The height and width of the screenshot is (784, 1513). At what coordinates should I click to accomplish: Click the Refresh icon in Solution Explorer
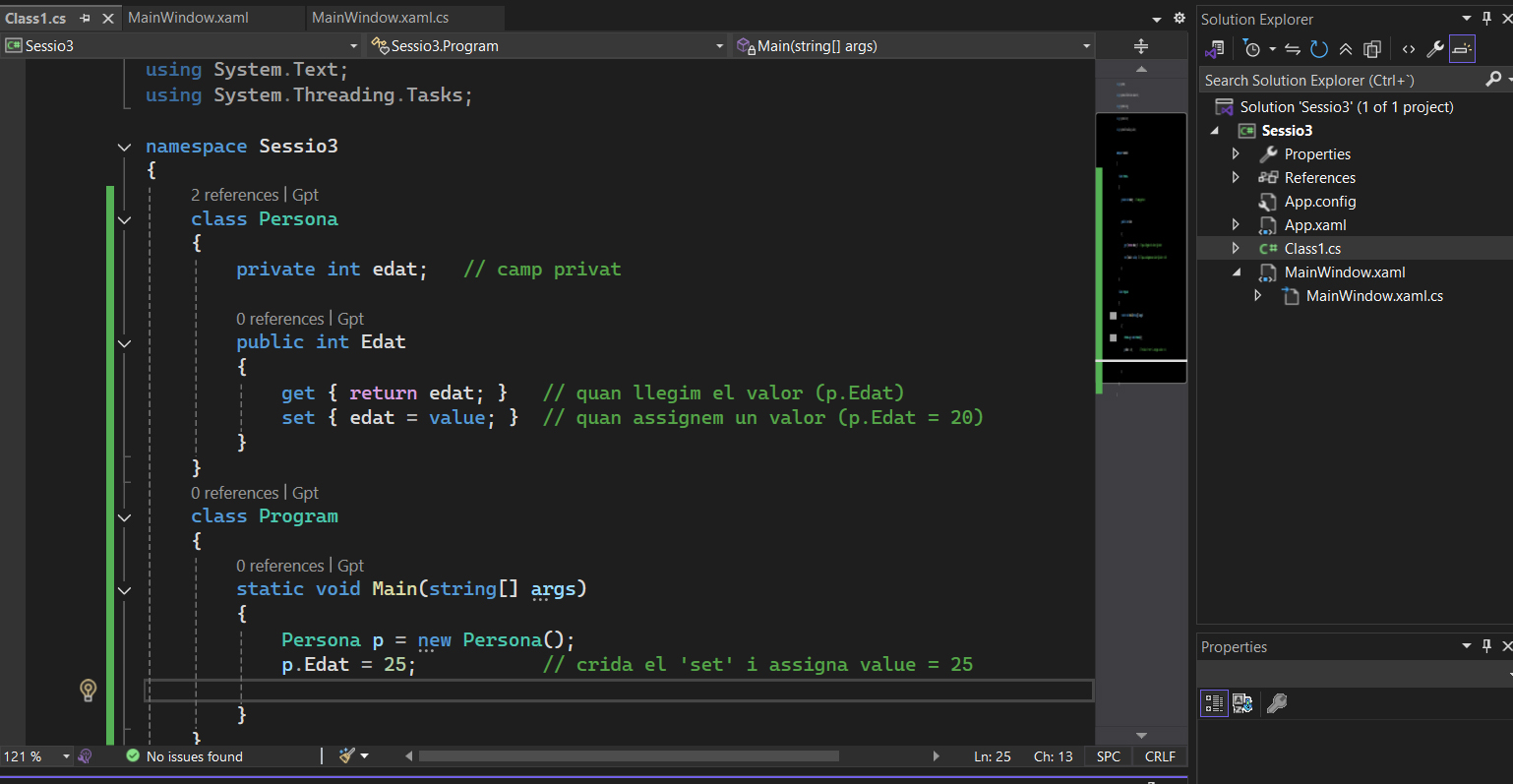1319,49
